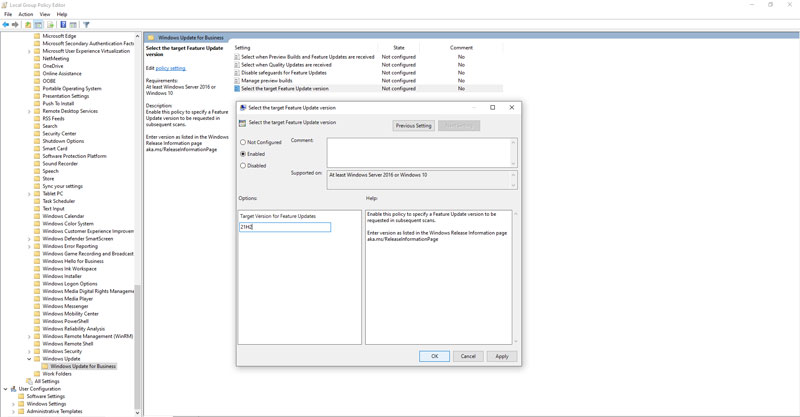Click the Windows PowerShell folder icon

coord(37,322)
